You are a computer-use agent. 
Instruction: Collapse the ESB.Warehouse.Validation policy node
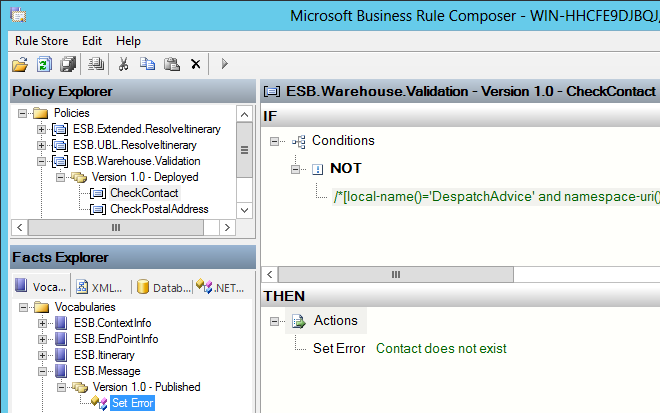pyautogui.click(x=41, y=161)
